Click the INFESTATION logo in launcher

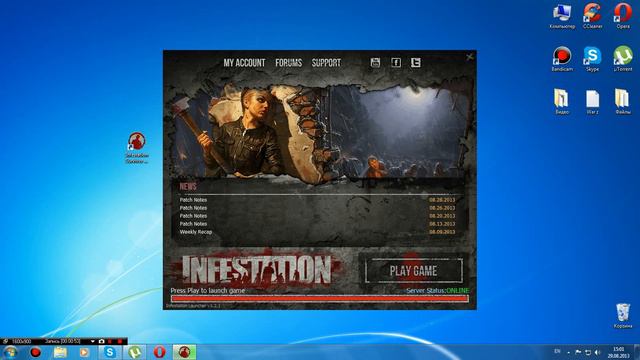click(256, 270)
